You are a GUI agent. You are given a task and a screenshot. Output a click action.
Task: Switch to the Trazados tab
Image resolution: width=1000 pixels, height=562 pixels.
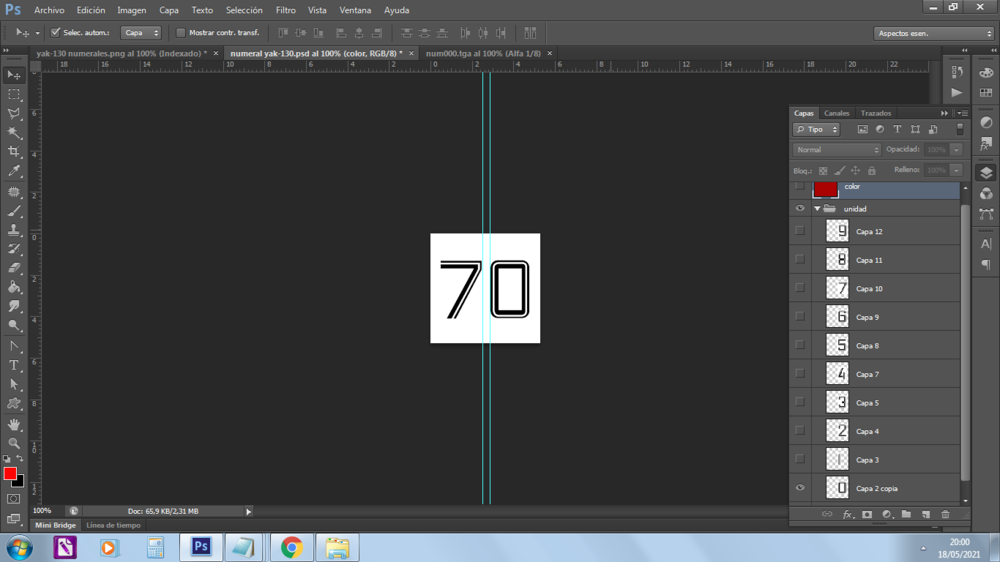click(x=876, y=113)
